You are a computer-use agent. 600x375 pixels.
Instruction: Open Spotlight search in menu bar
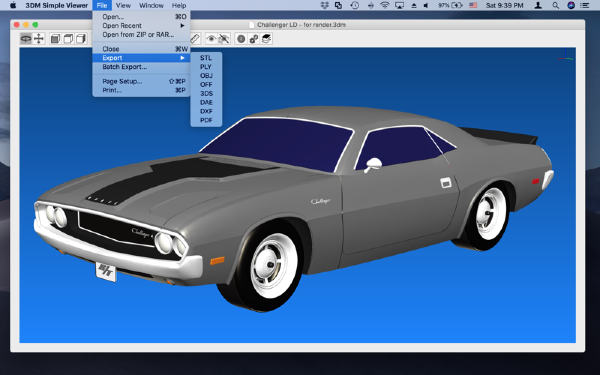click(556, 5)
